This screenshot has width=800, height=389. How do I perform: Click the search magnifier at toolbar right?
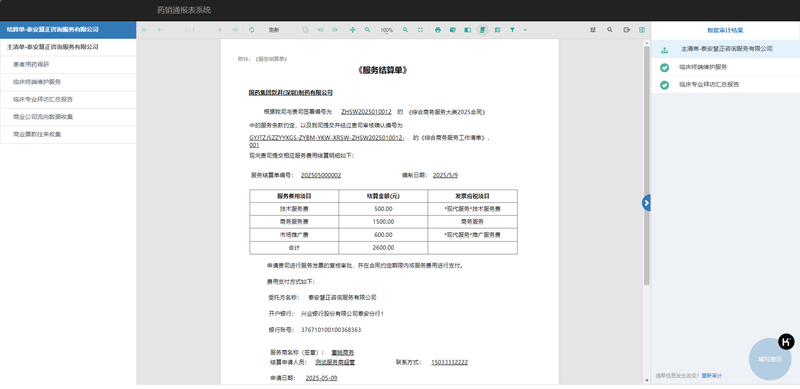(x=610, y=30)
